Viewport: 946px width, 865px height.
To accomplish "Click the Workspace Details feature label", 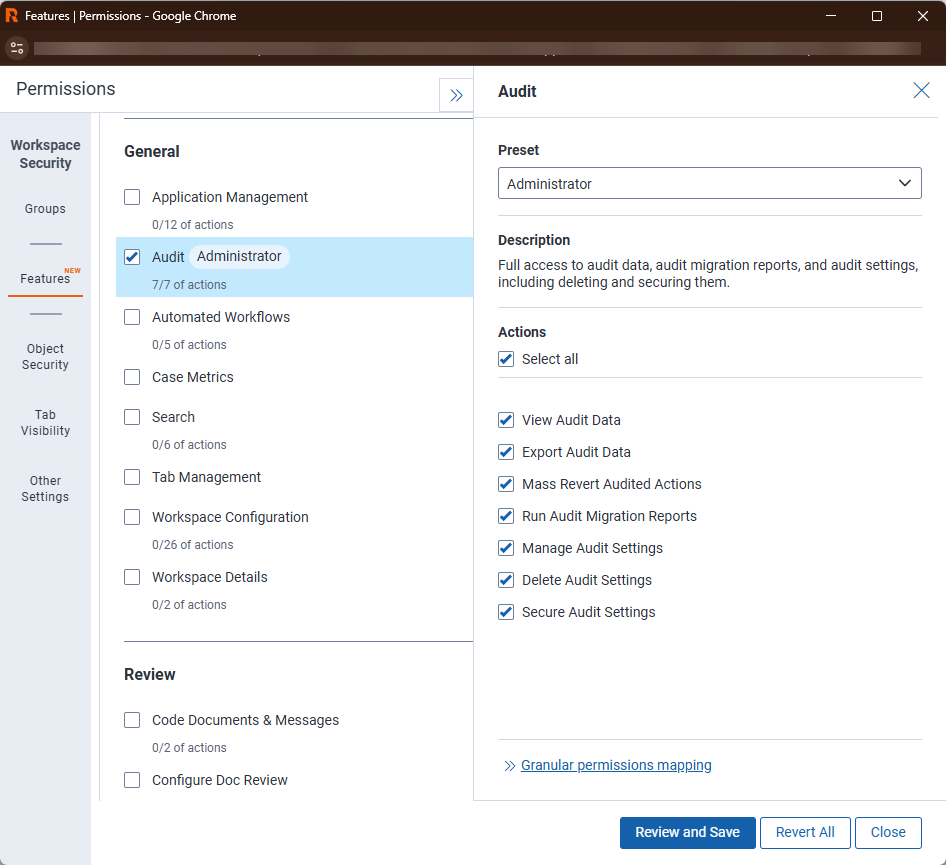I will pyautogui.click(x=209, y=577).
